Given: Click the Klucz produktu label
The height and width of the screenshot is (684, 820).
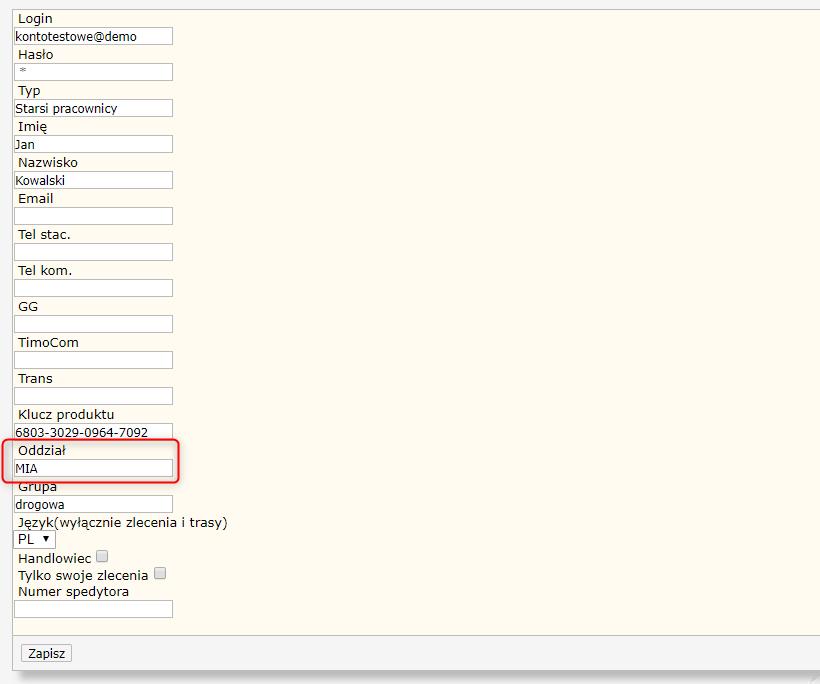Looking at the screenshot, I should click(x=66, y=415).
